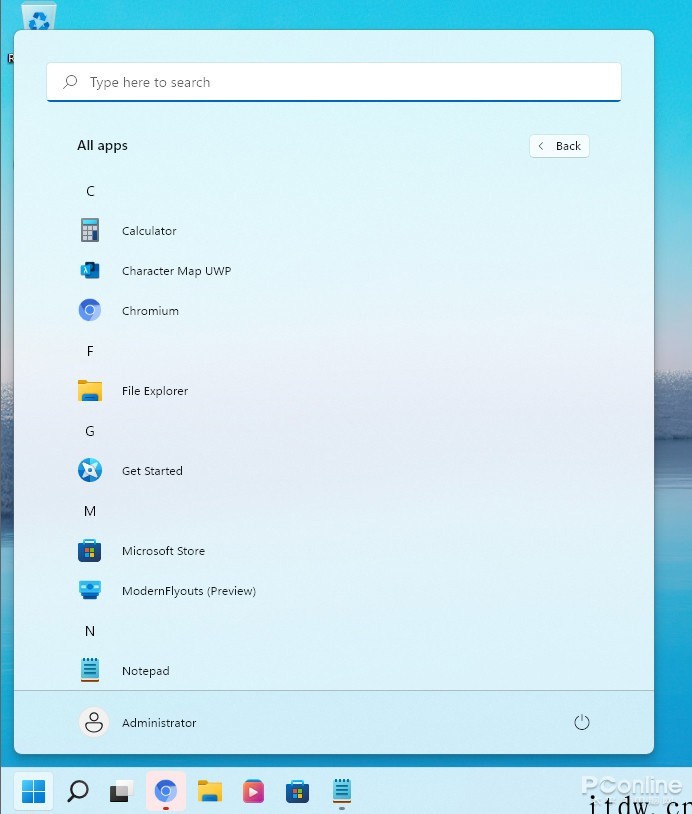Image resolution: width=692 pixels, height=814 pixels.
Task: Select the Microsoft Store text label
Action: click(x=164, y=551)
